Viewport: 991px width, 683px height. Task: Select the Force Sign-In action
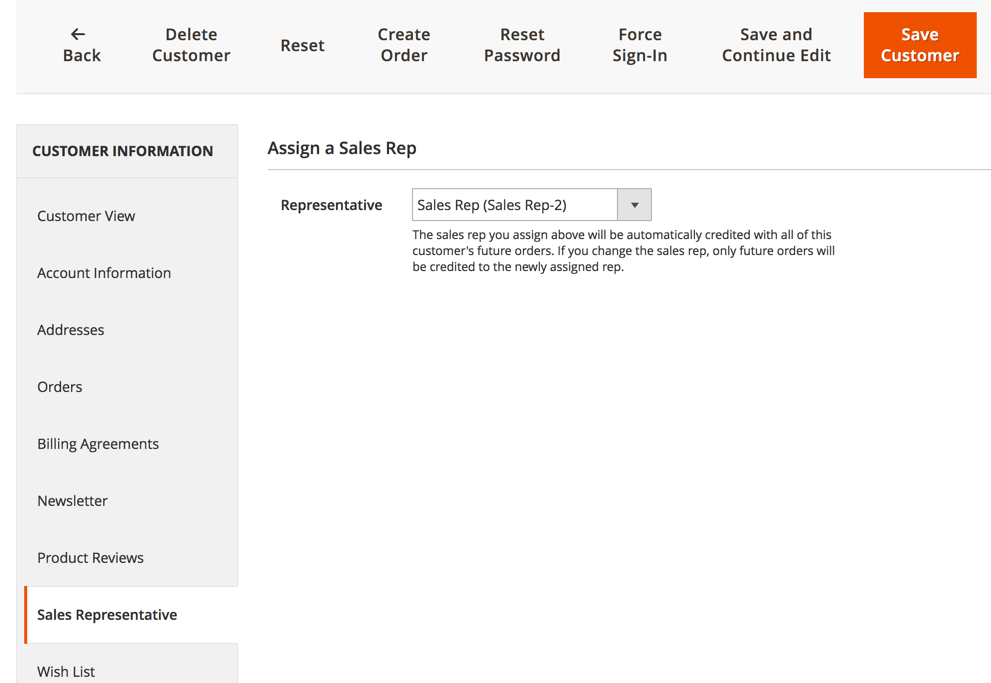pos(639,45)
